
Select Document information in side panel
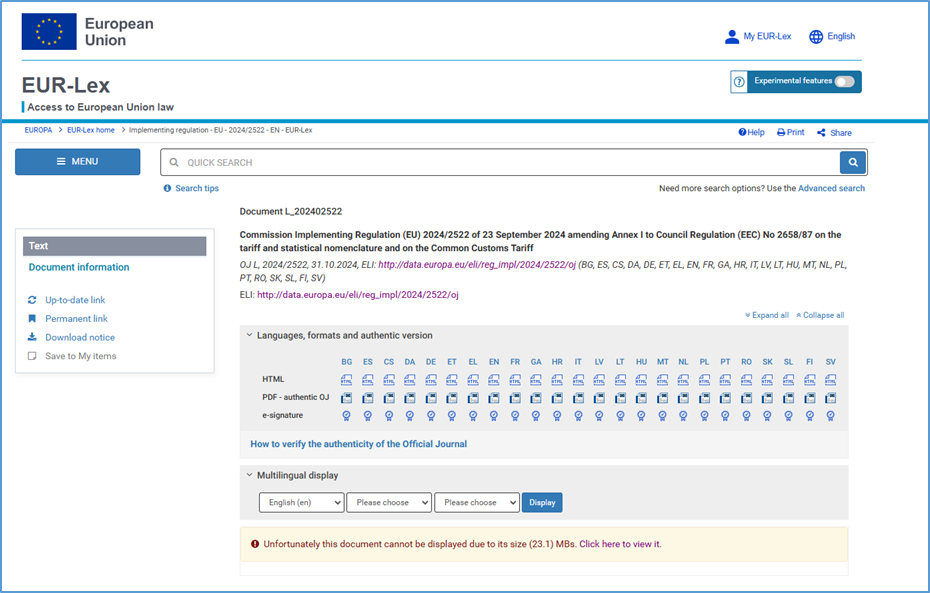79,267
